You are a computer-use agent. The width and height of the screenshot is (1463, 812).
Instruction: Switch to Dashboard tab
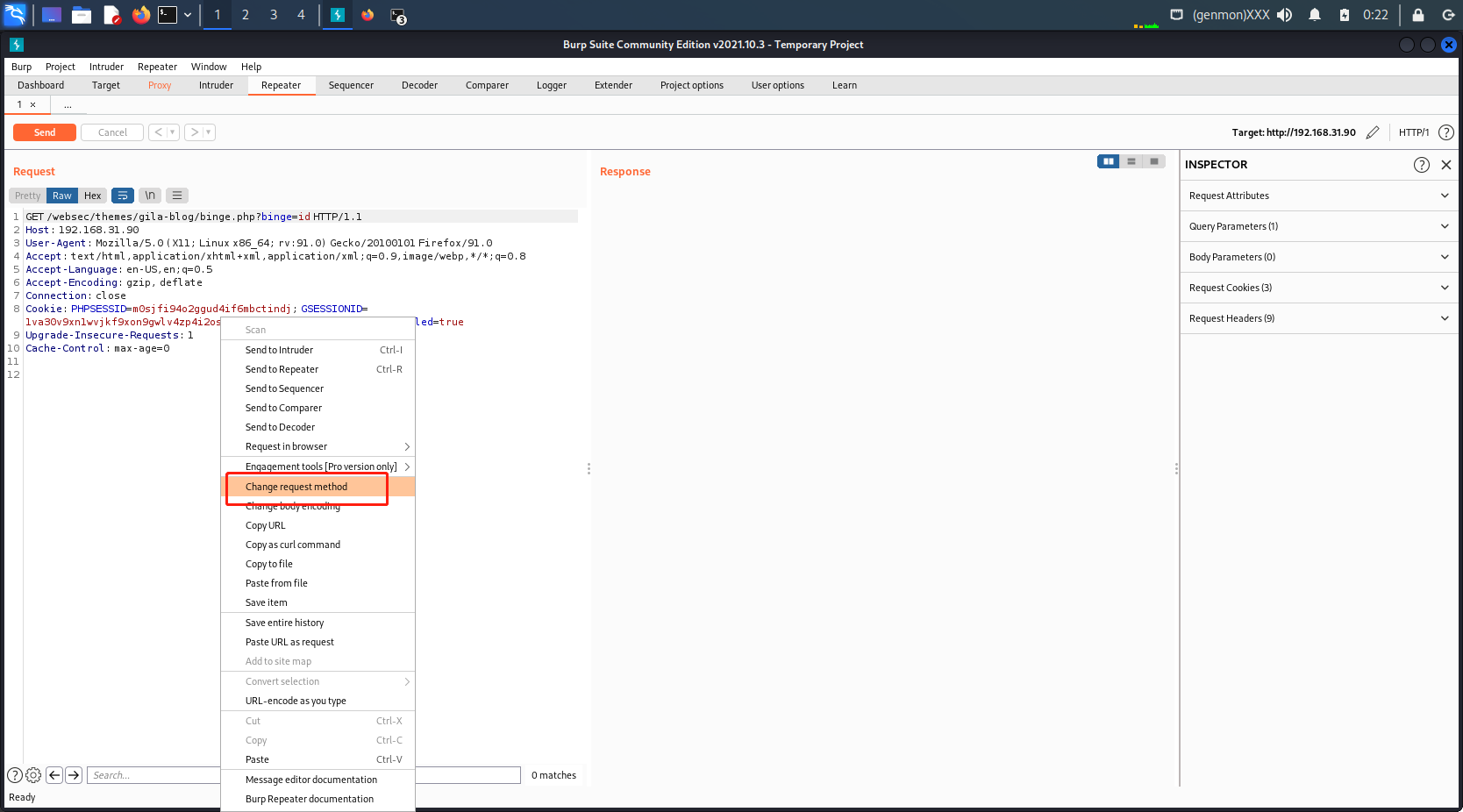(x=40, y=85)
